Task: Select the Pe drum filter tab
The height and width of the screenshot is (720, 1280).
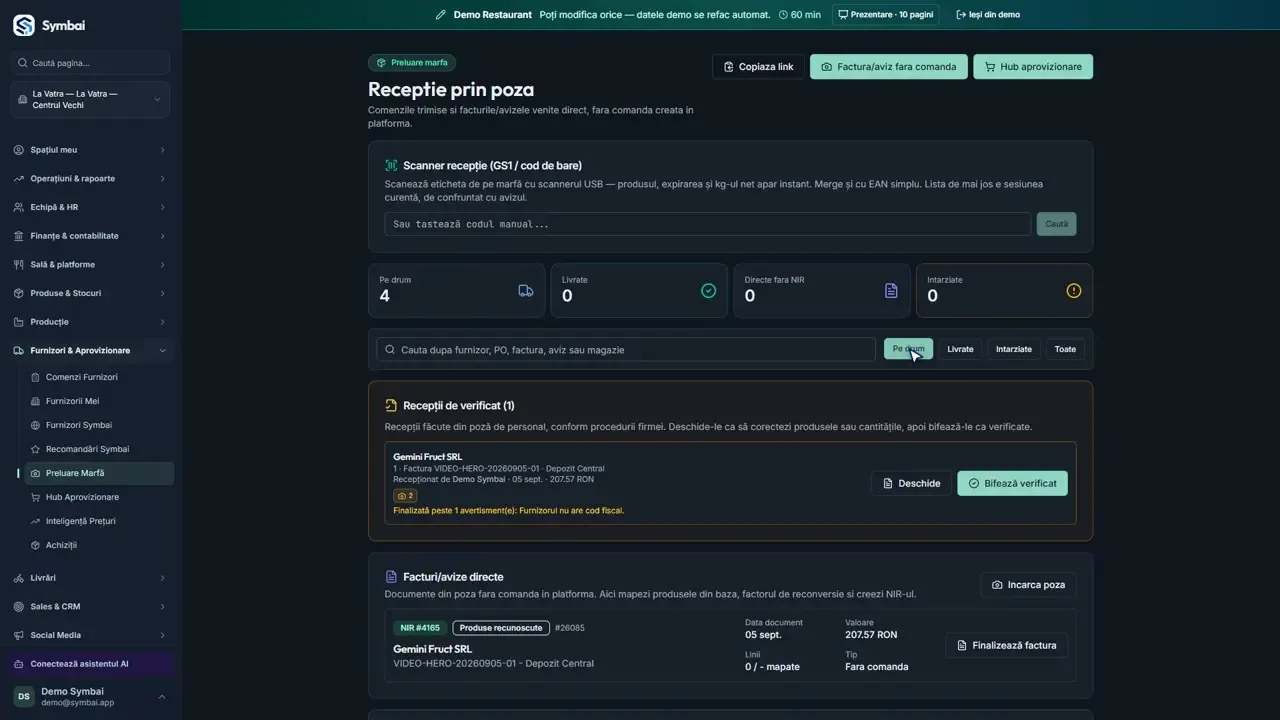Action: (x=908, y=349)
